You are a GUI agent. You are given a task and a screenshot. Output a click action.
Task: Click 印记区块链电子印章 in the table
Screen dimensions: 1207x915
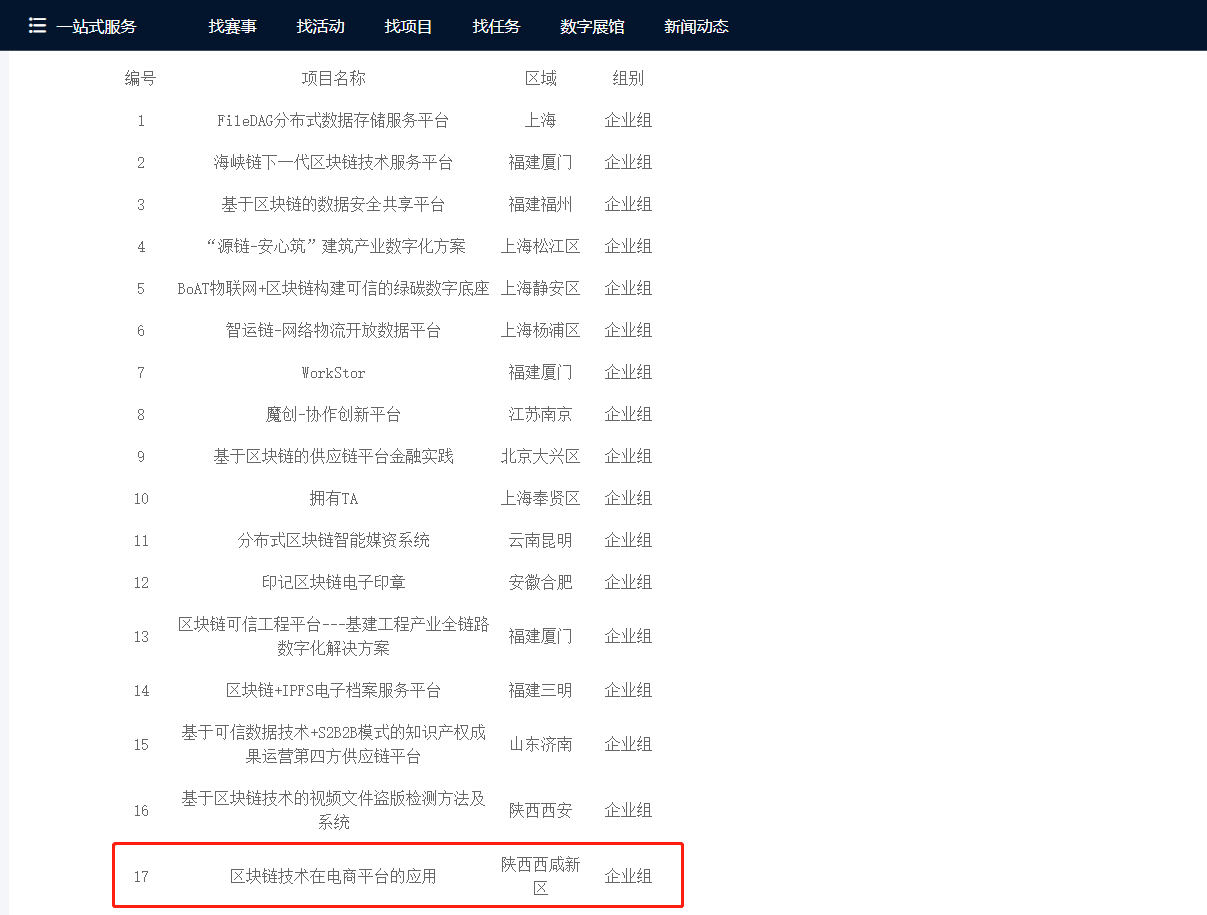click(x=333, y=582)
